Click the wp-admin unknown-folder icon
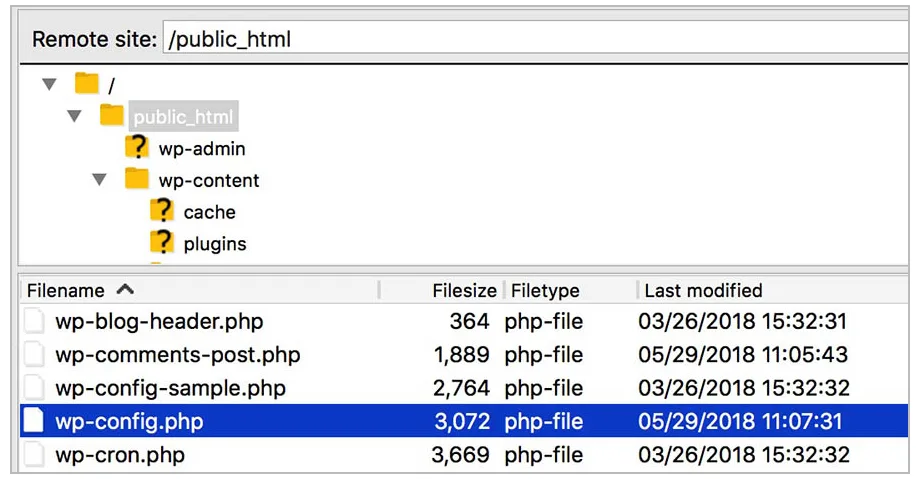Screen dimensions: 920x479 coord(137,147)
